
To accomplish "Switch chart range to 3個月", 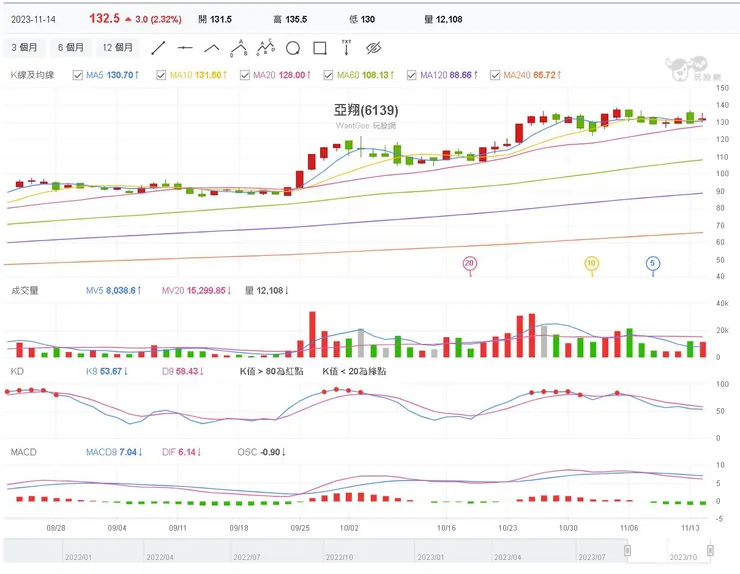I will 25,47.
